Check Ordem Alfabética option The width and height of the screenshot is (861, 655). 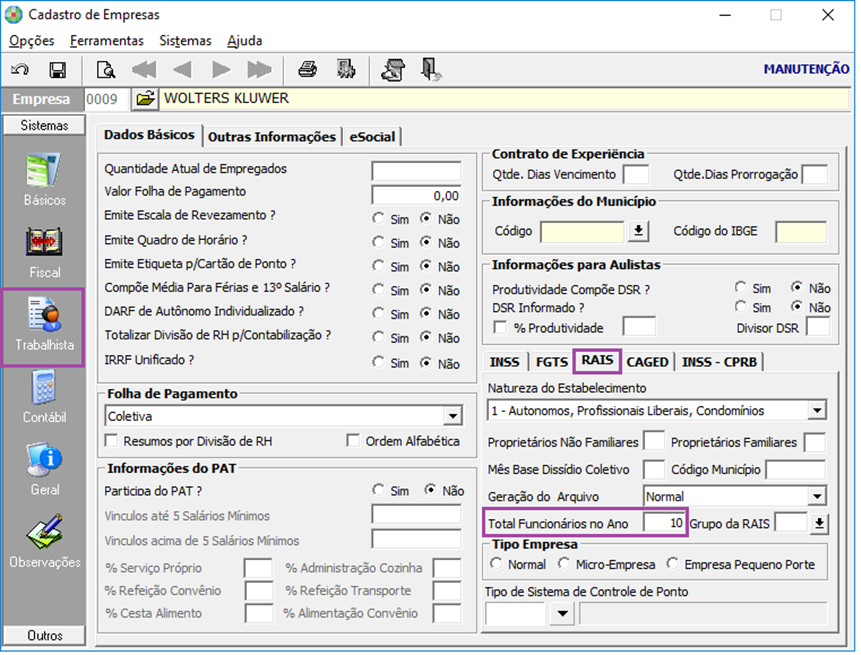pos(353,440)
